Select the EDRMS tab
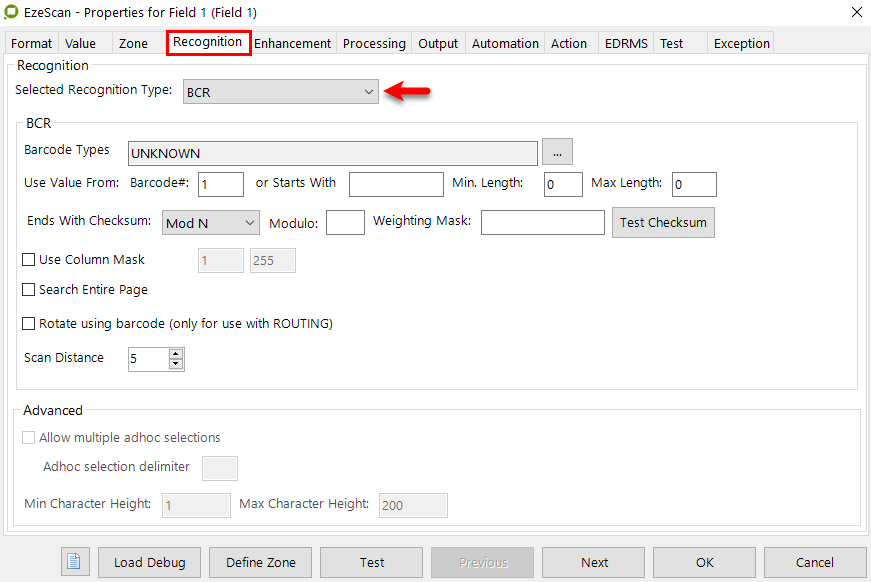Image resolution: width=871 pixels, height=582 pixels. 626,43
